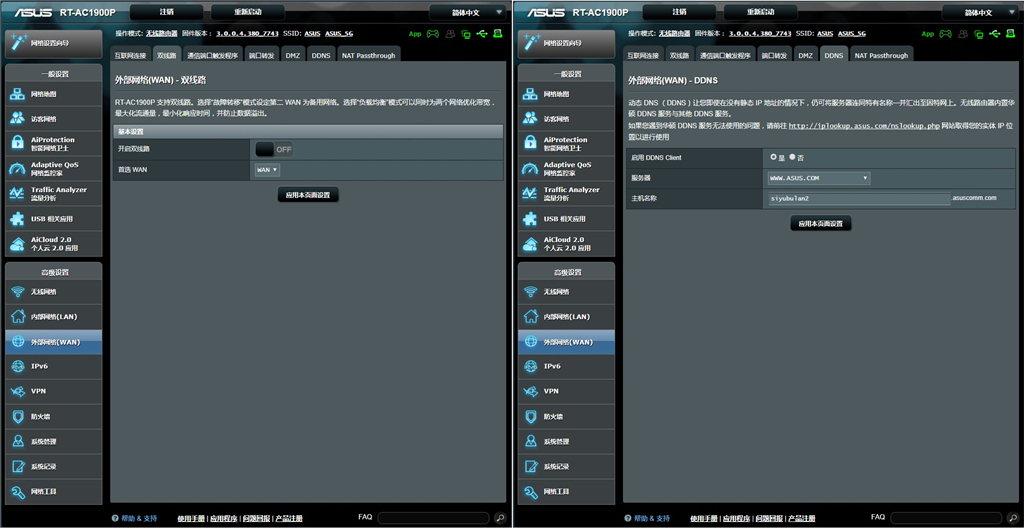Viewport: 1024px width, 529px height.
Task: Open Network Map icon in DDNS window
Action: click(530, 94)
